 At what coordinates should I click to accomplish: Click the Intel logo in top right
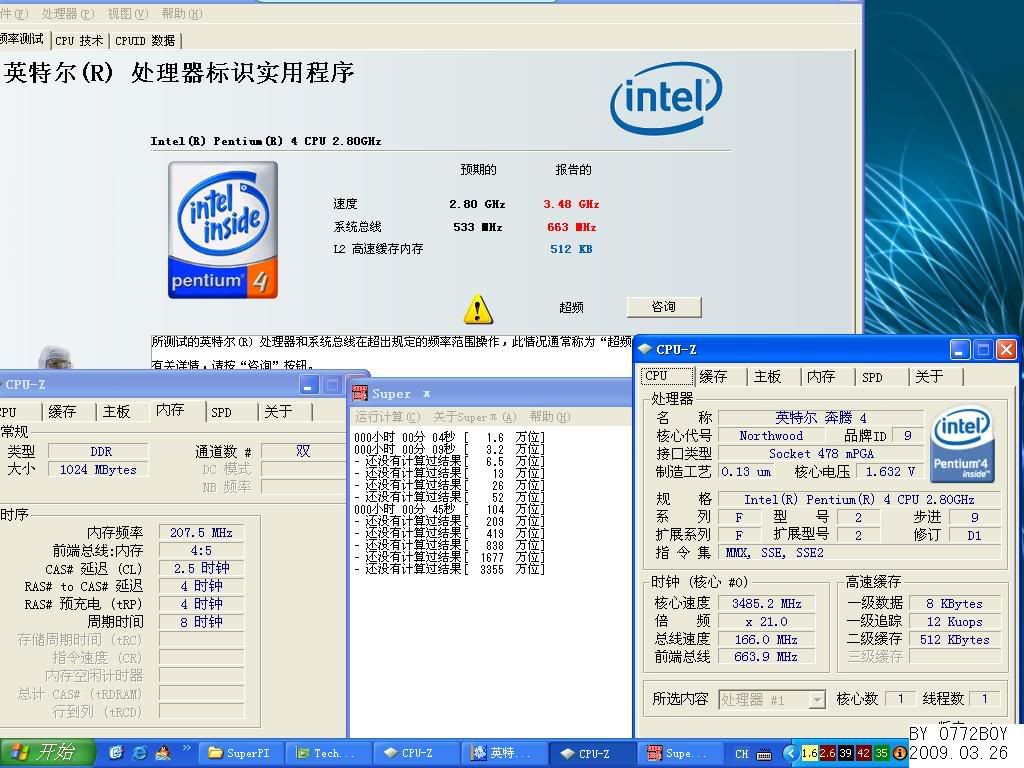point(666,100)
